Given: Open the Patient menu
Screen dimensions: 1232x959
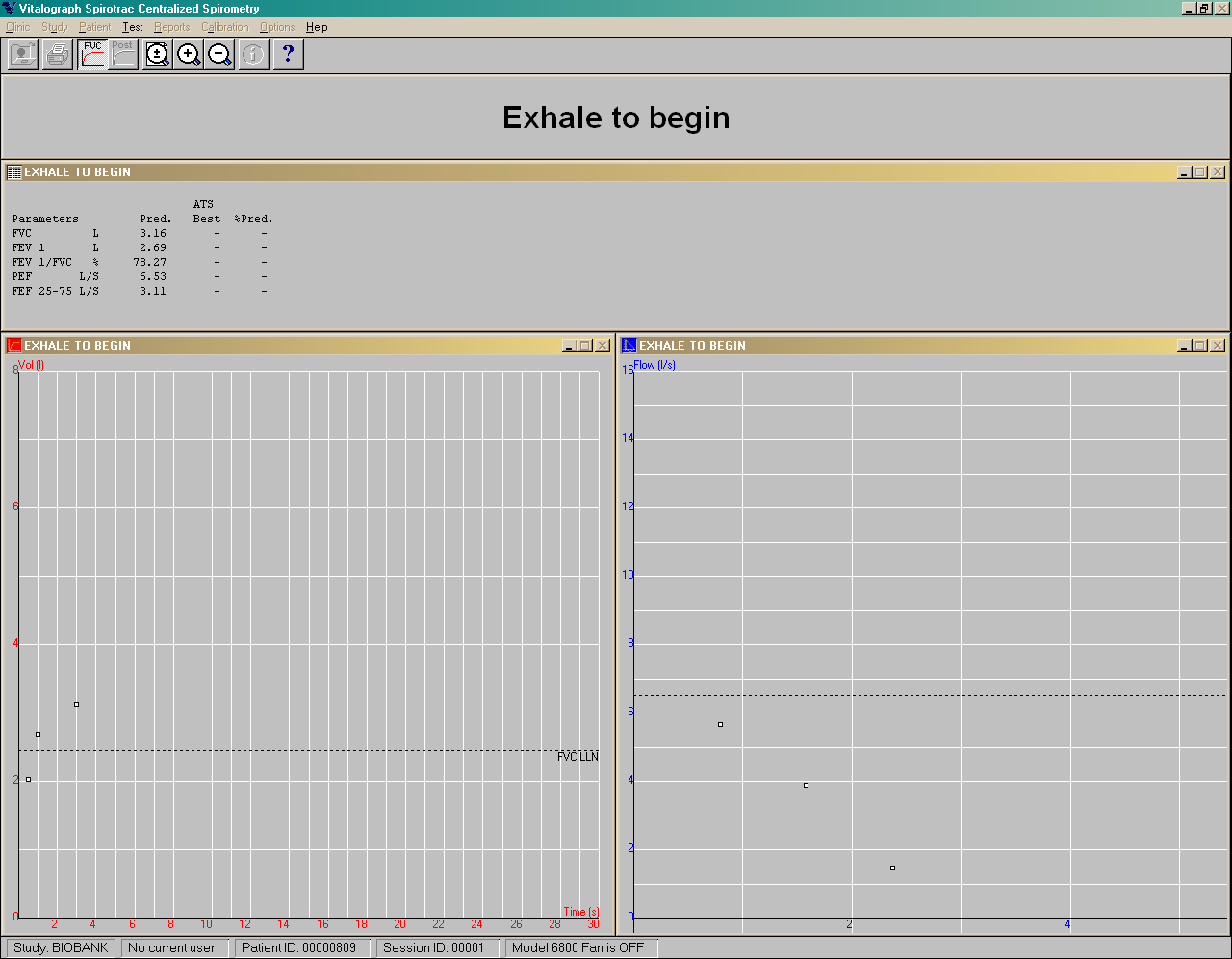Looking at the screenshot, I should (94, 27).
